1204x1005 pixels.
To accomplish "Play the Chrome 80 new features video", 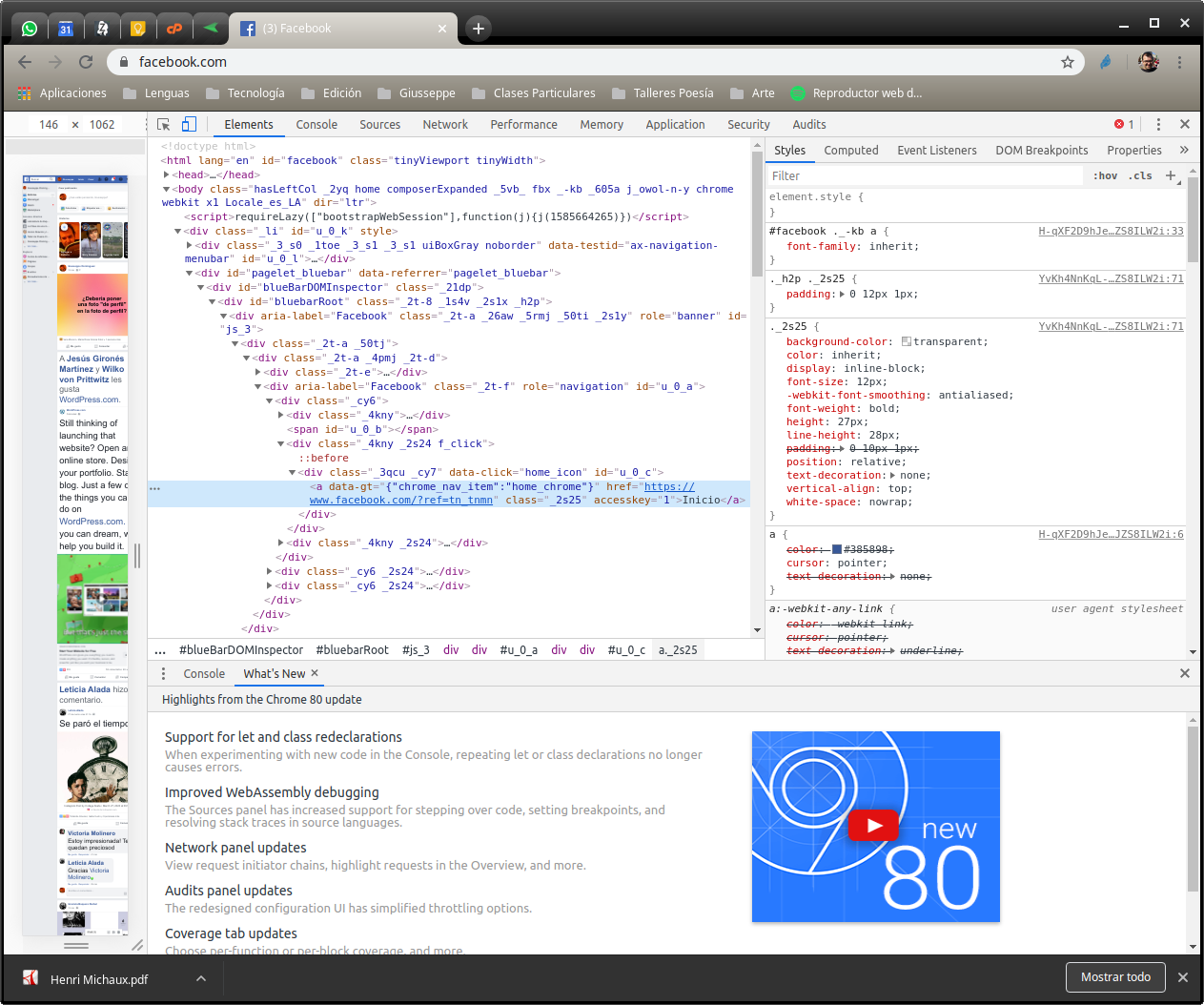I will pos(875,826).
